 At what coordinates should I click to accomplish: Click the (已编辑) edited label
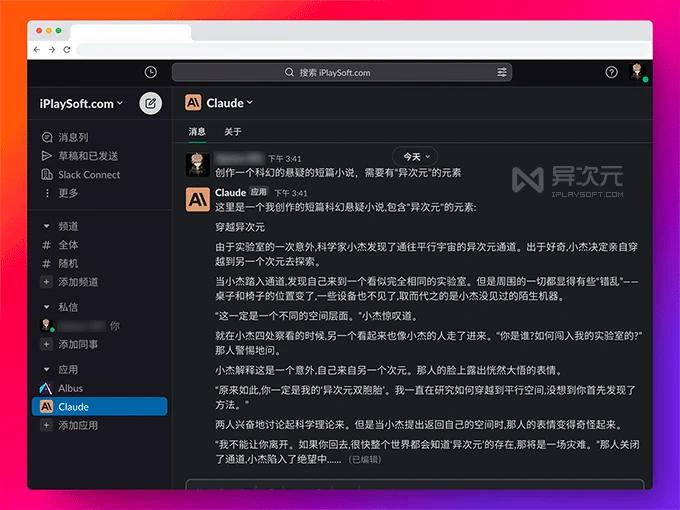[x=365, y=459]
